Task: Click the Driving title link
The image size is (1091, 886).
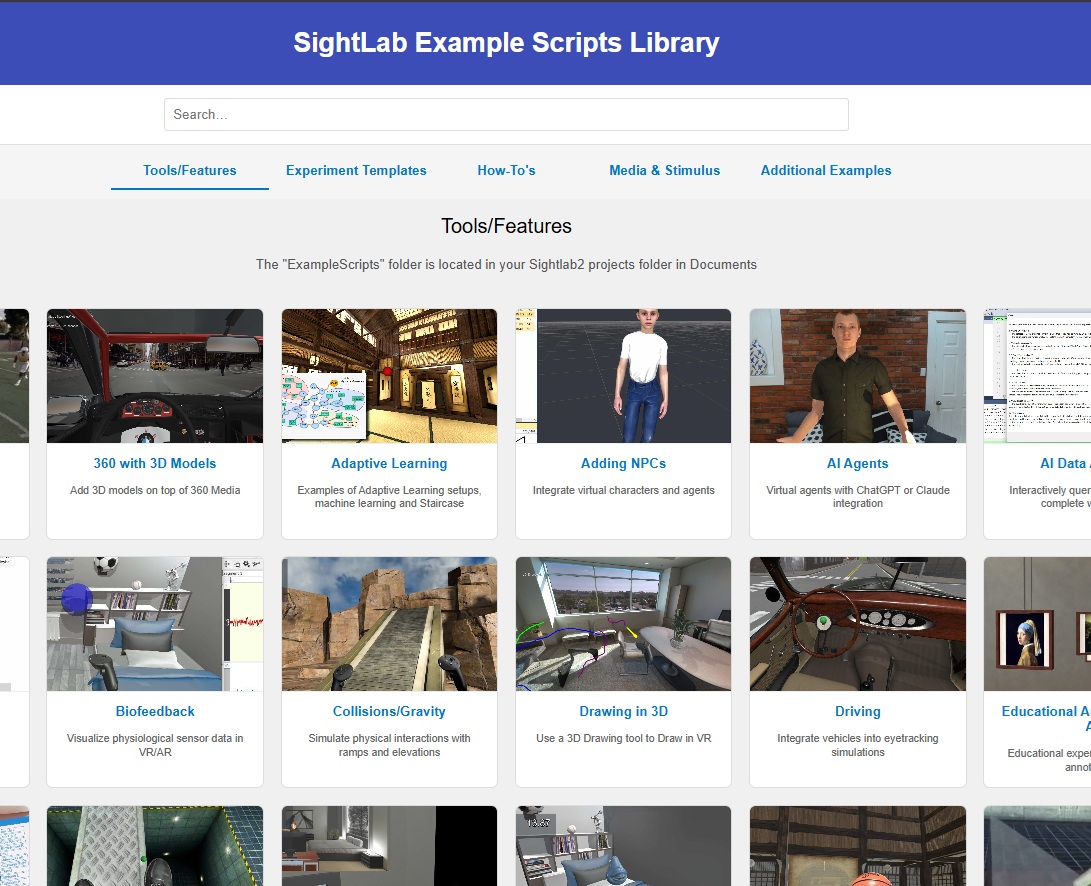Action: (857, 711)
